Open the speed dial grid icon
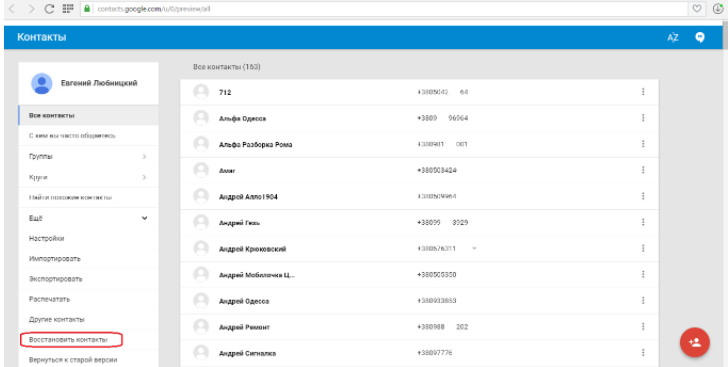The width and height of the screenshot is (728, 367). tap(68, 8)
